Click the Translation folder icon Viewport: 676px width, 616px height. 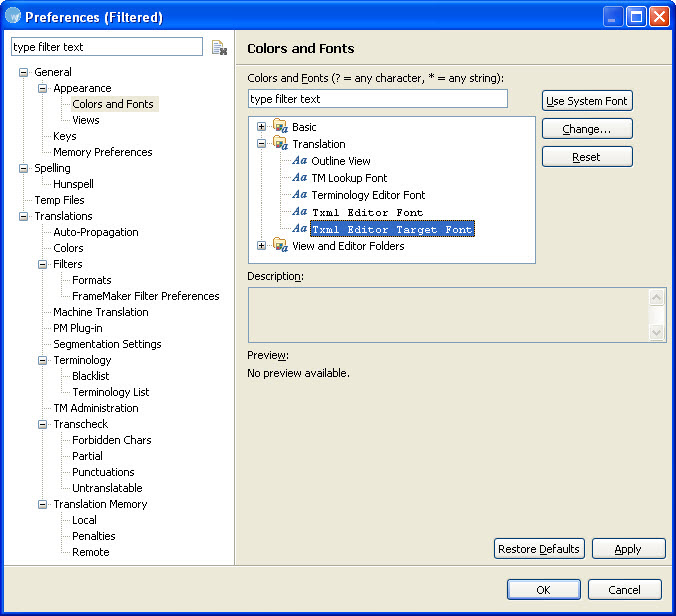pyautogui.click(x=280, y=144)
